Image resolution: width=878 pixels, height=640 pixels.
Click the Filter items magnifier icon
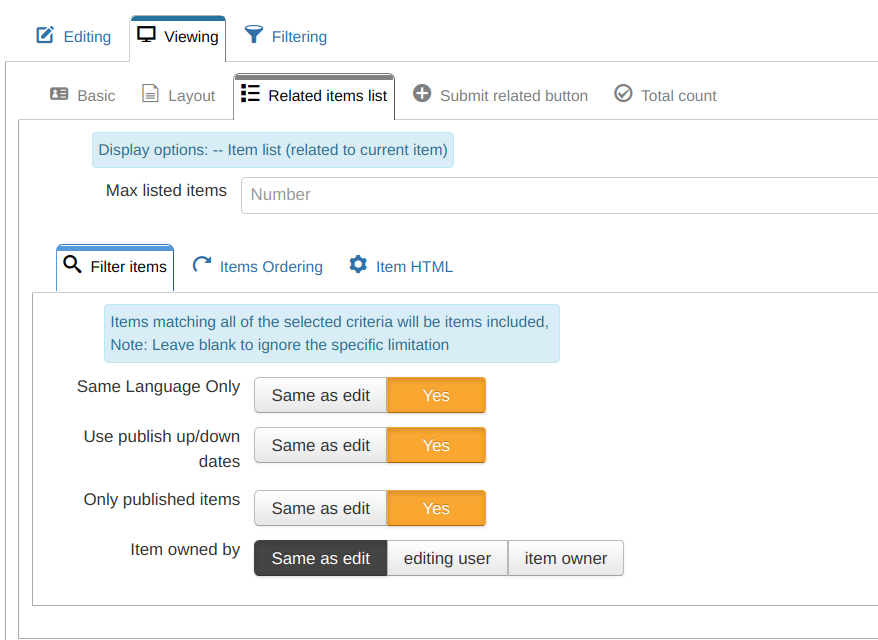[72, 264]
